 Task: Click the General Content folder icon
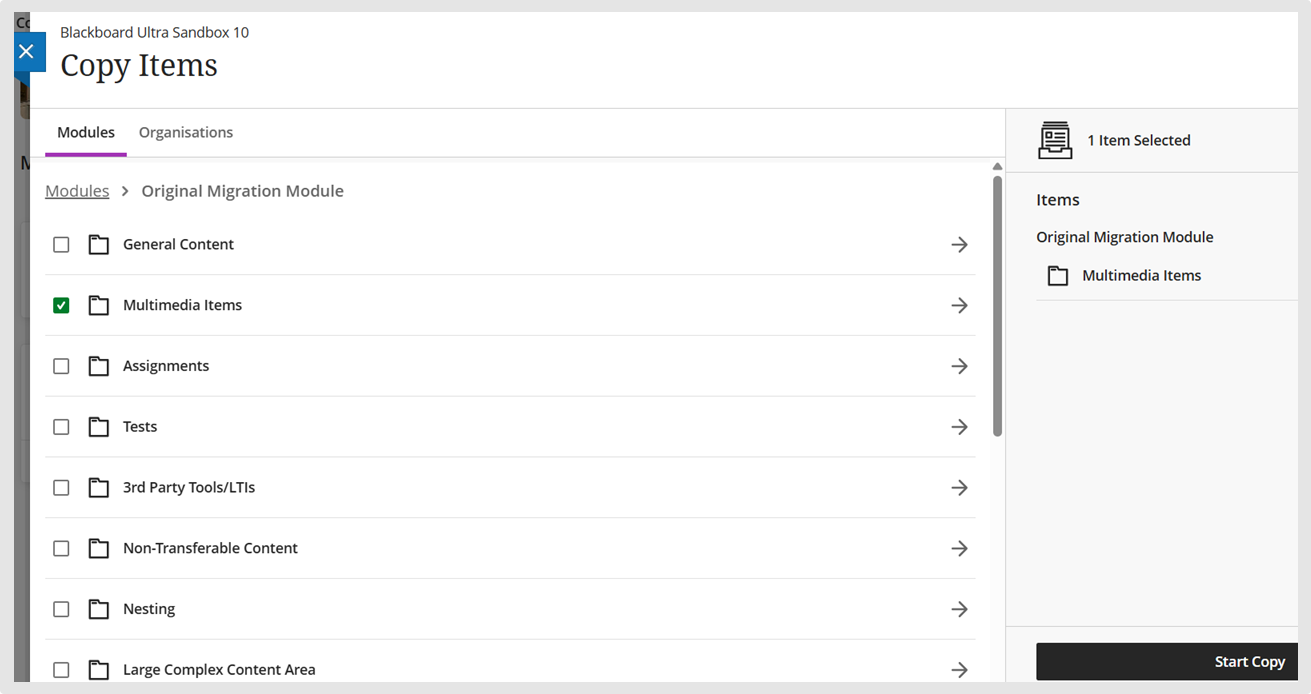(x=98, y=244)
